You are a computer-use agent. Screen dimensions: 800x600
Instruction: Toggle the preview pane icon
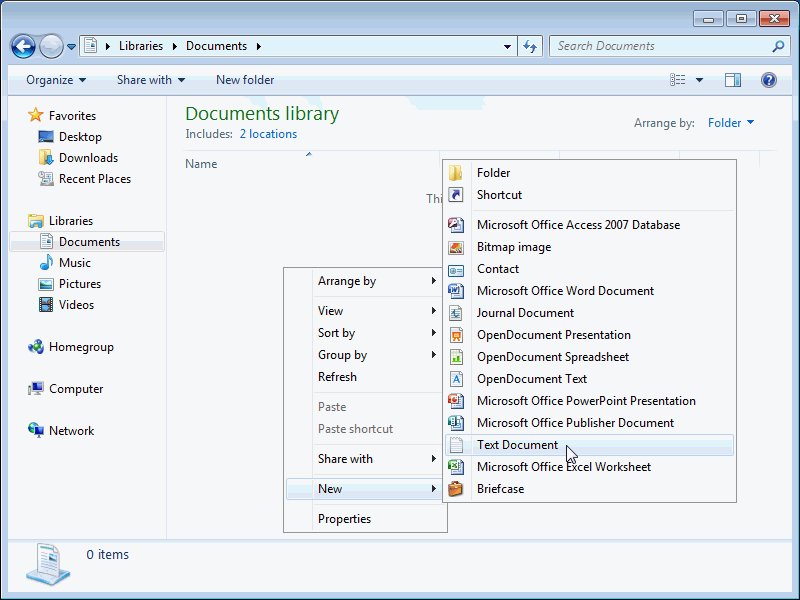tap(733, 80)
